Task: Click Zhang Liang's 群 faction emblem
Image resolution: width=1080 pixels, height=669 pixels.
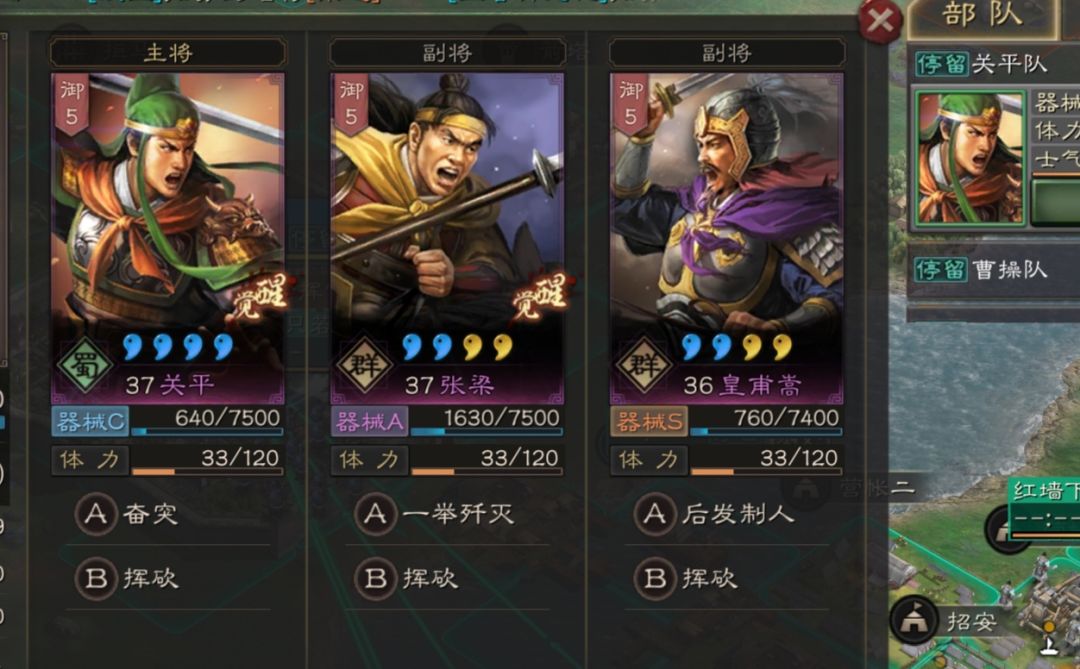Action: (364, 365)
